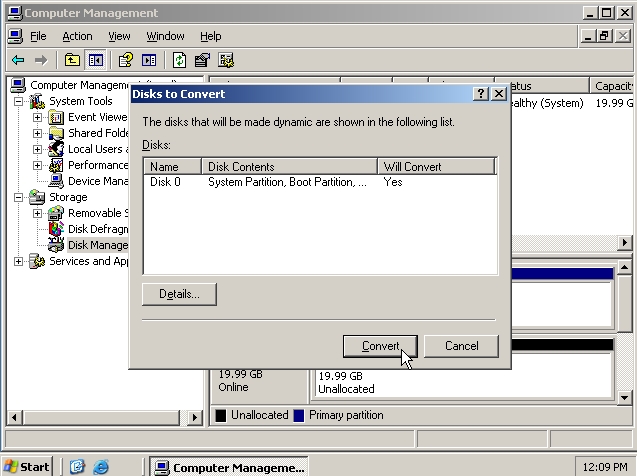Collapse the Storage tree node
This screenshot has width=637, height=476.
[18, 197]
